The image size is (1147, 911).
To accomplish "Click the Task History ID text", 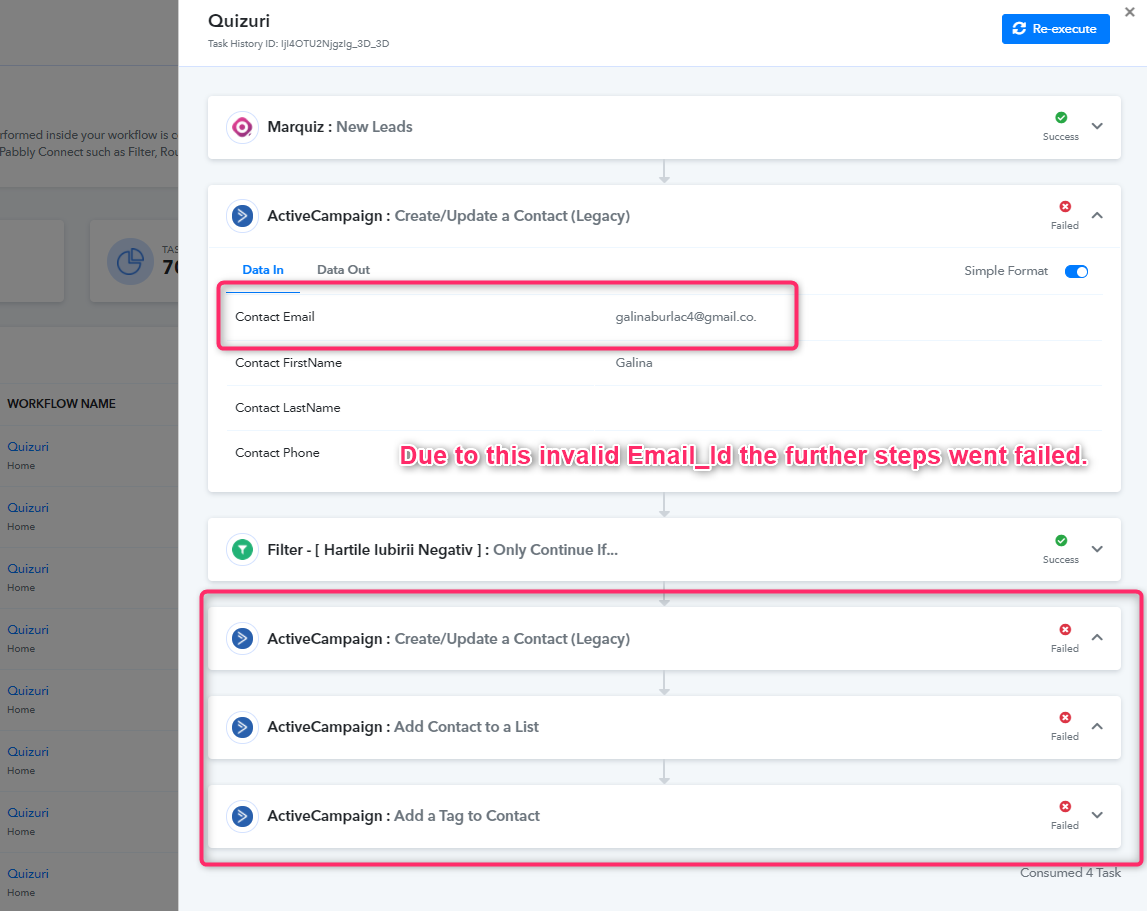I will [x=298, y=44].
